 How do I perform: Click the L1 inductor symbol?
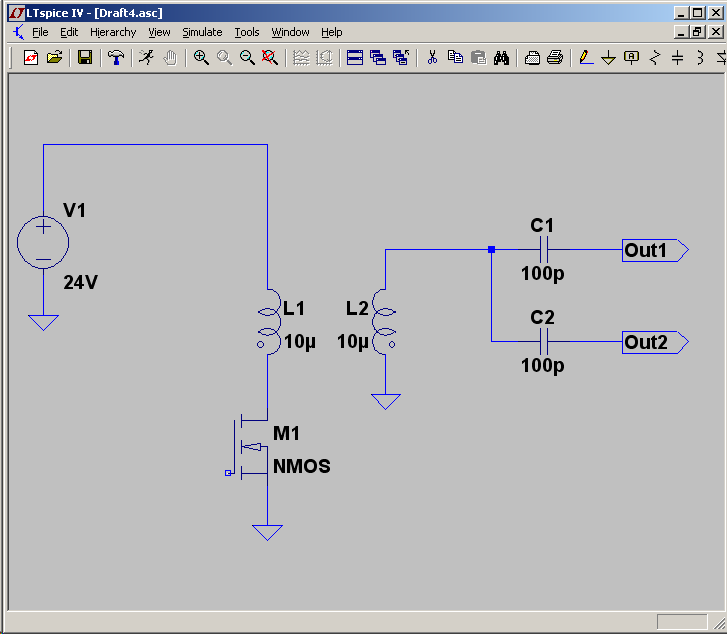pos(267,320)
